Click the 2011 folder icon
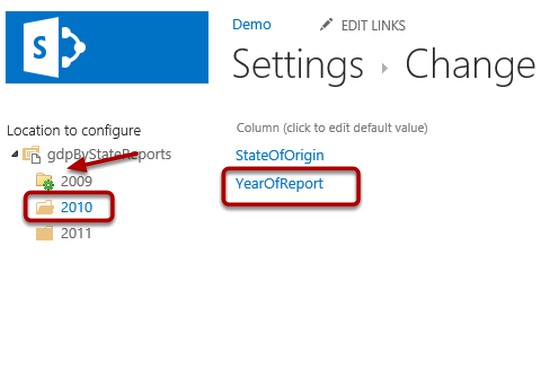540x367 pixels. [44, 233]
